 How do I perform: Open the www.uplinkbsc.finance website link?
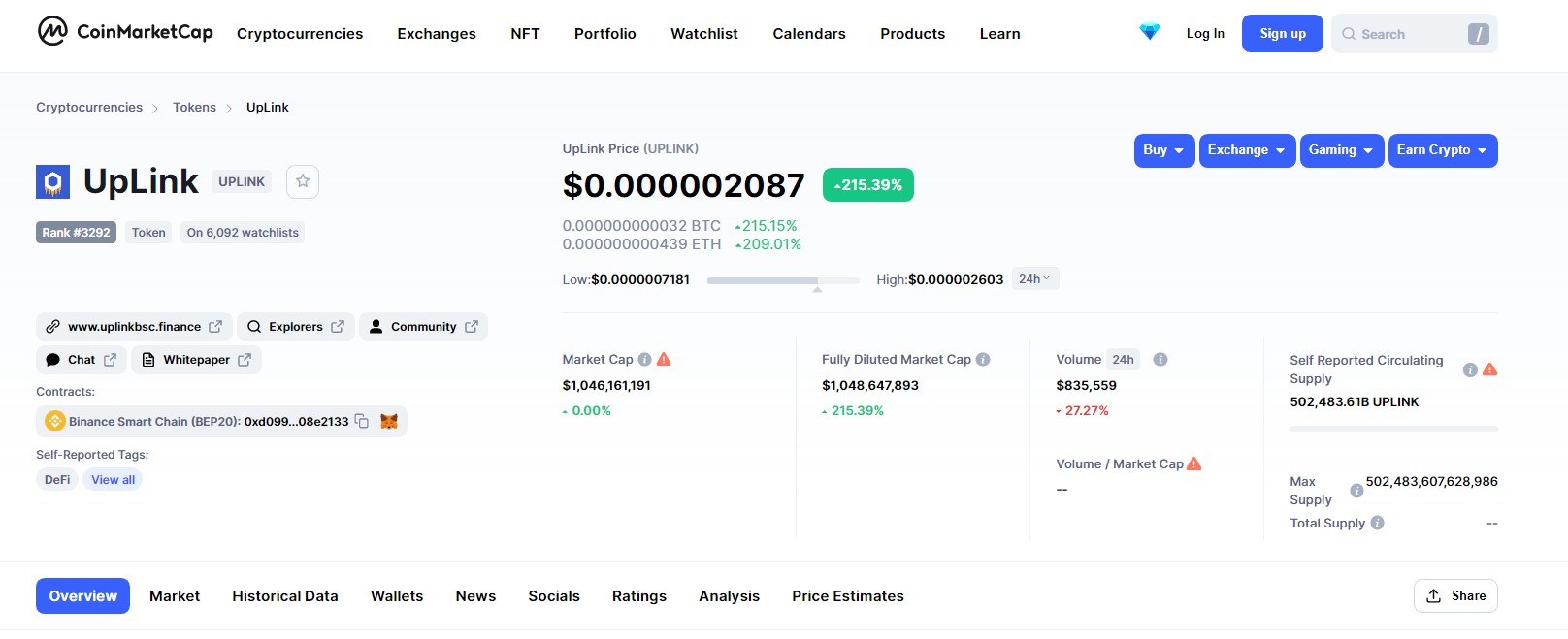[134, 327]
